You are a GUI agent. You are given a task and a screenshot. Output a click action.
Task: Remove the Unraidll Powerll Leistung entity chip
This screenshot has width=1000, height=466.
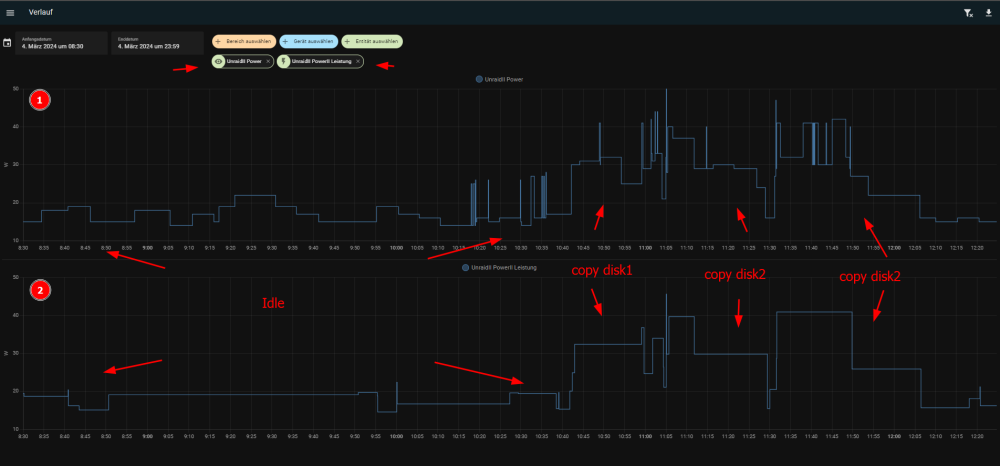point(358,61)
